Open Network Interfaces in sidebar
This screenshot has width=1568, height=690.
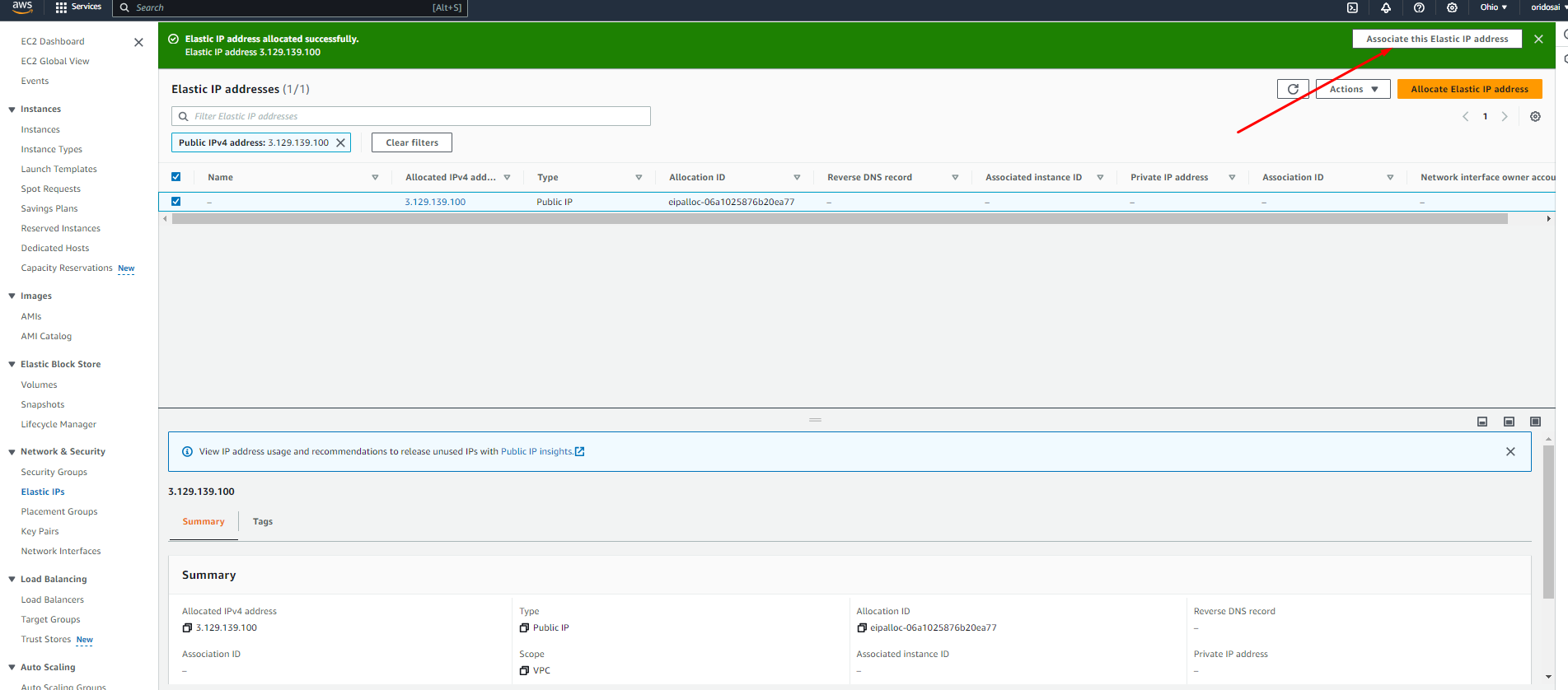pos(61,552)
